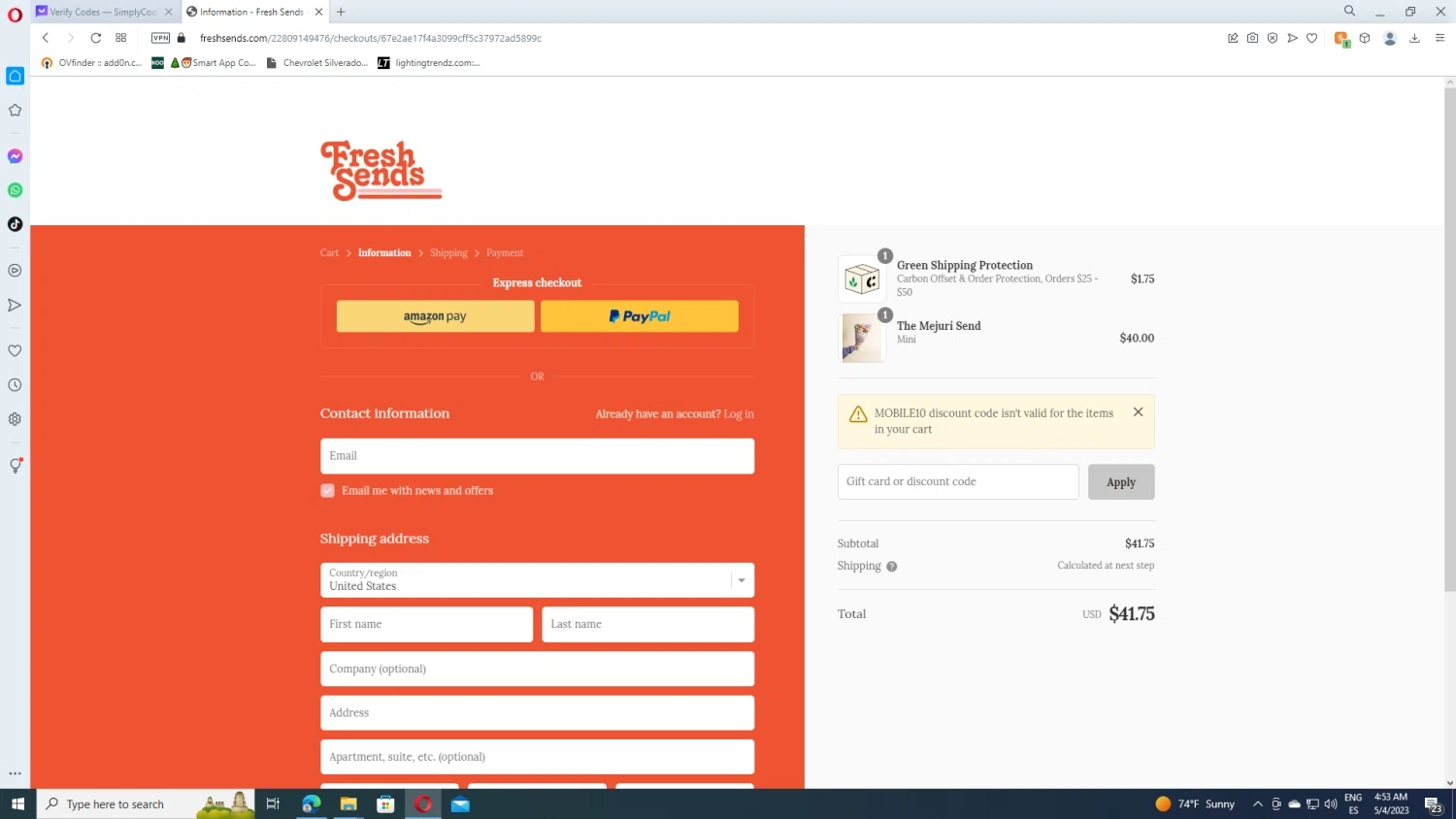Screen dimensions: 1456x819
Task: Click the First name field
Action: [x=426, y=625]
